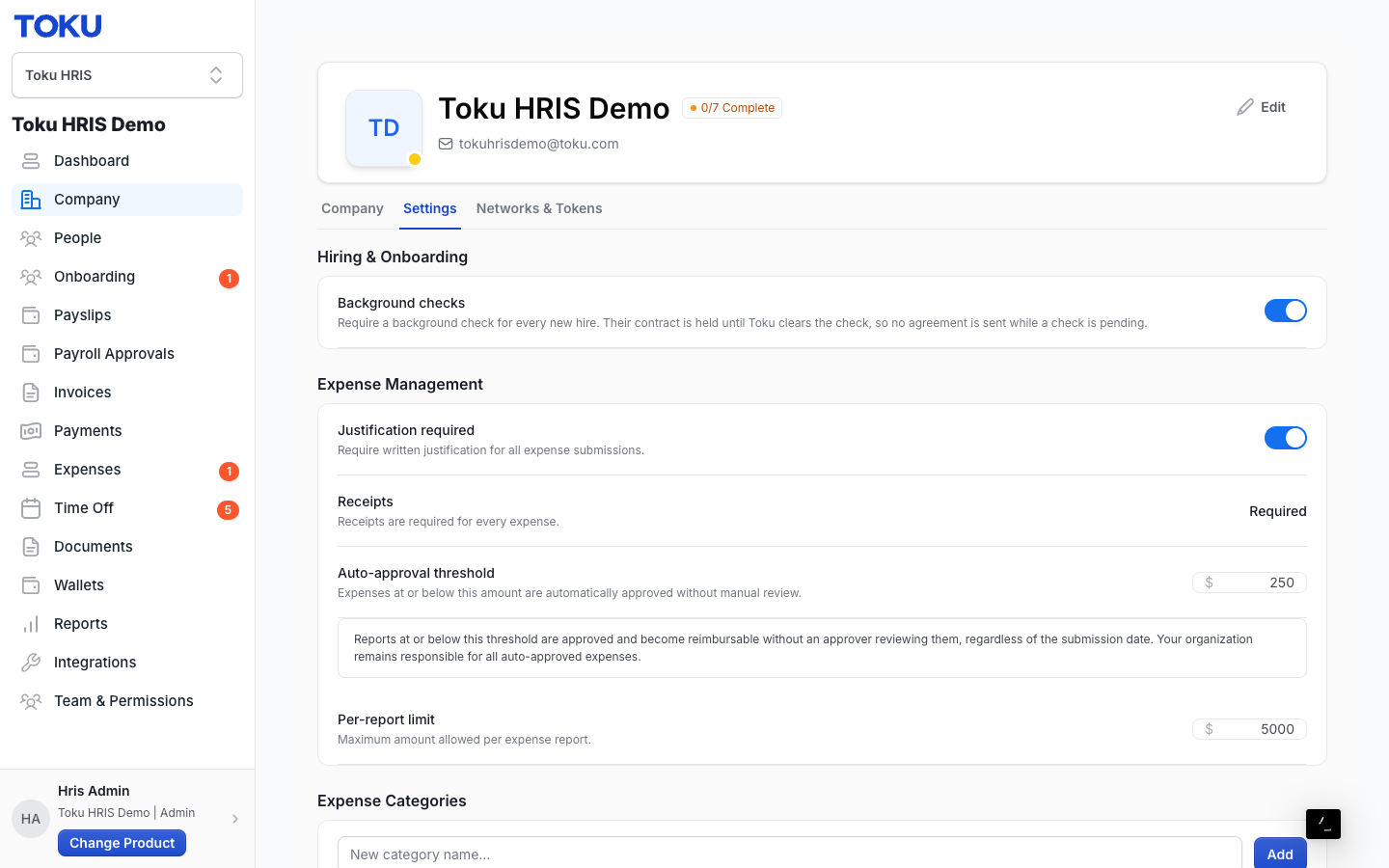Select the Settings tab

coord(430,208)
